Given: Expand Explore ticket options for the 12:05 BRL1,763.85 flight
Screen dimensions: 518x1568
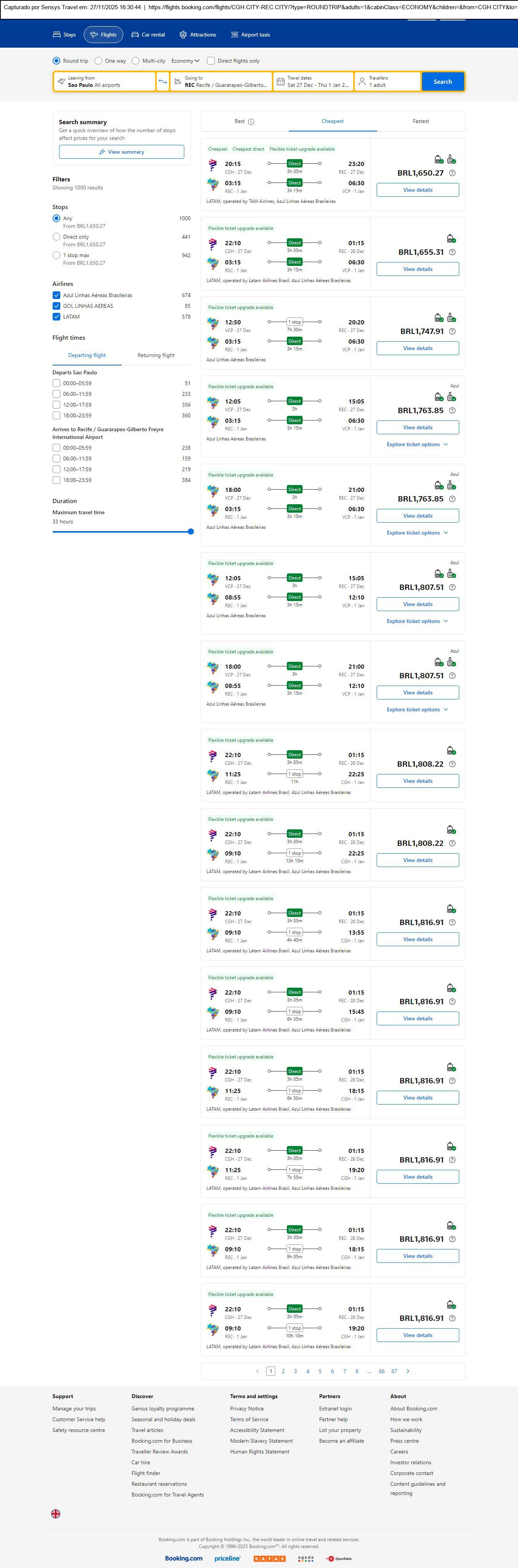Looking at the screenshot, I should coord(417,444).
